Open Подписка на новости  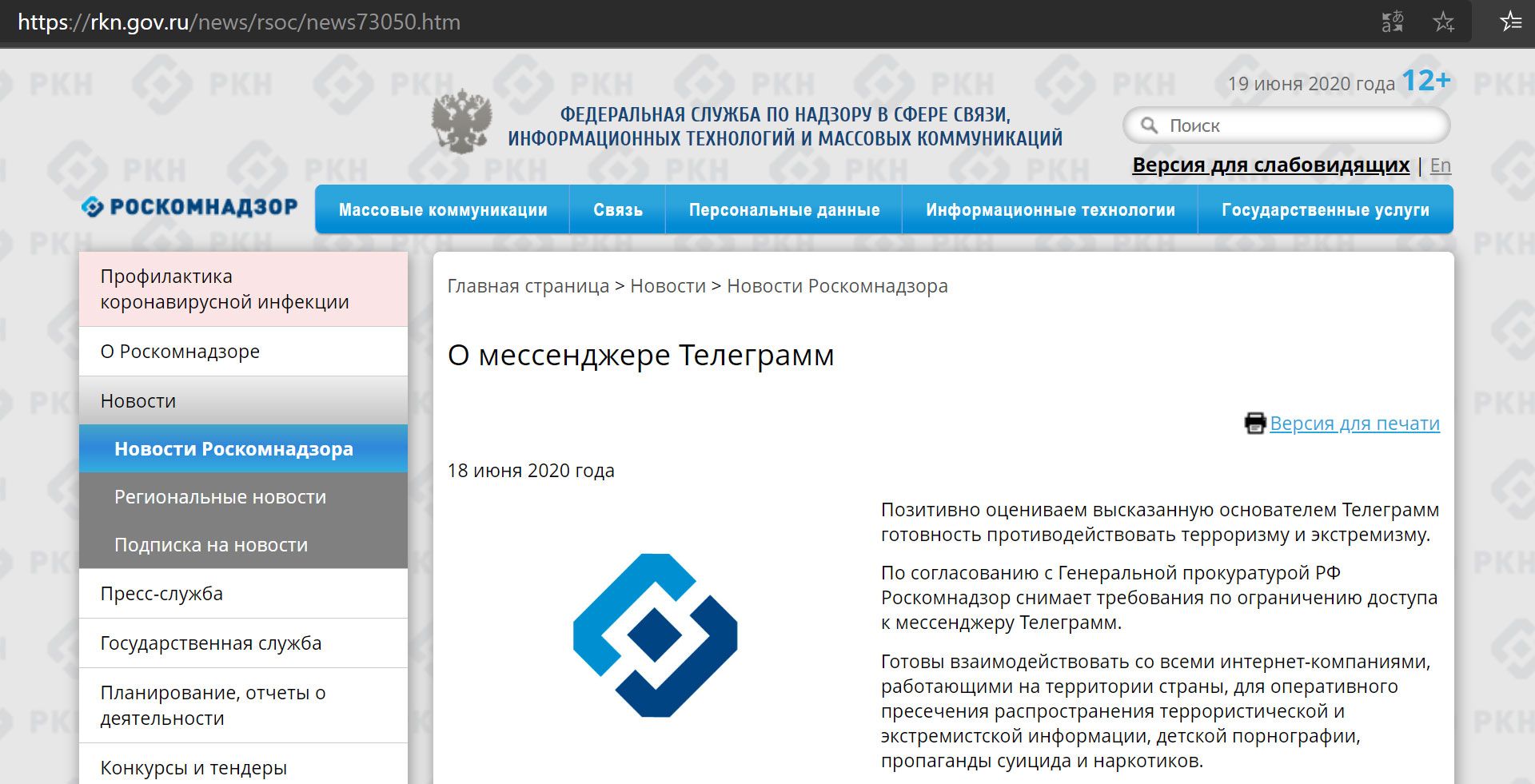211,545
